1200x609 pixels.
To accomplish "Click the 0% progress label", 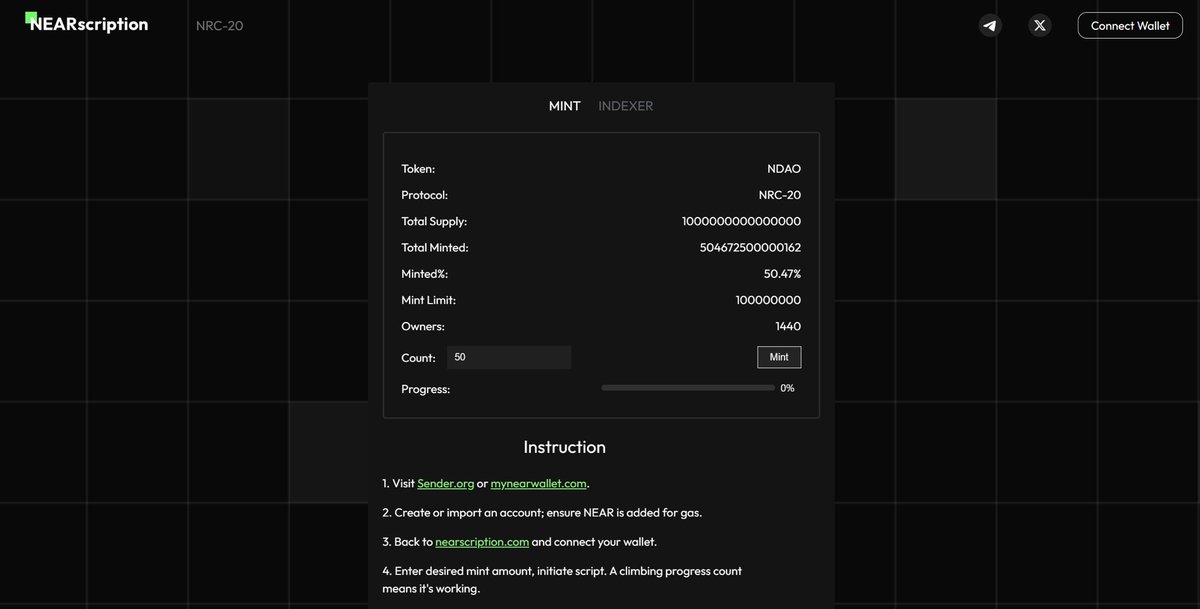I will (788, 388).
